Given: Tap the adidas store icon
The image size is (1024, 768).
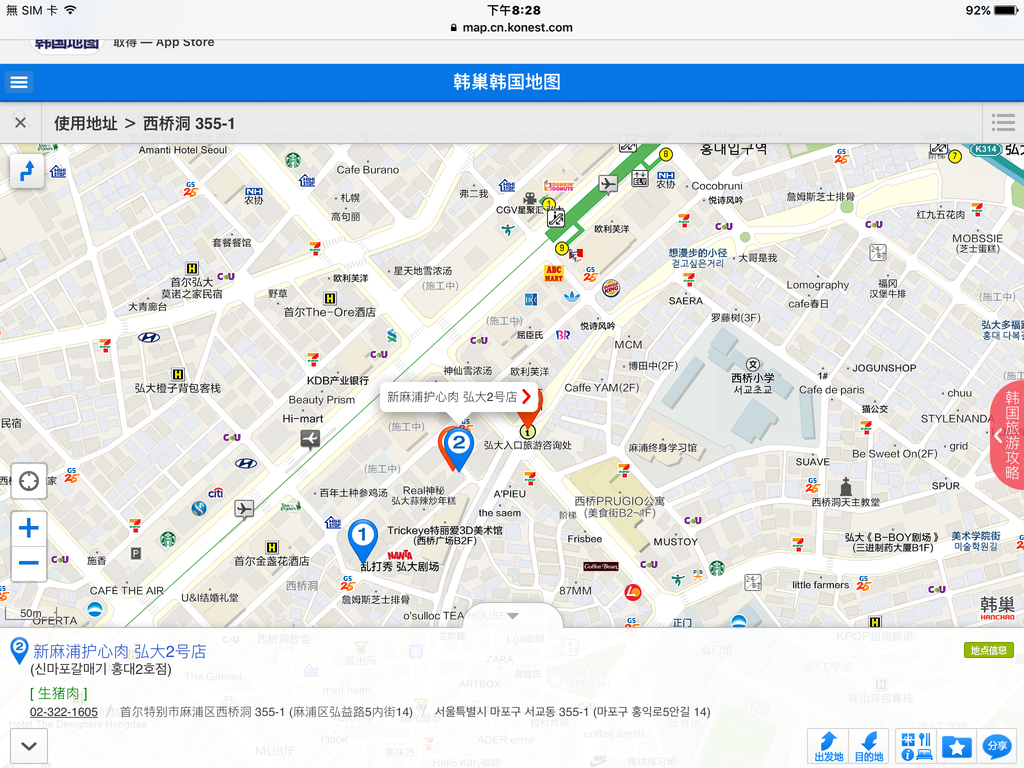Looking at the screenshot, I should pos(572,296).
